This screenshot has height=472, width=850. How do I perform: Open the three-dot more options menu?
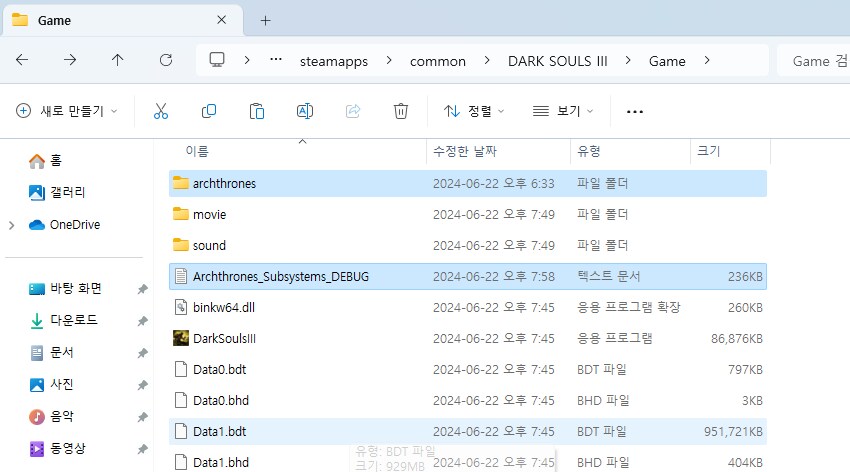635,112
